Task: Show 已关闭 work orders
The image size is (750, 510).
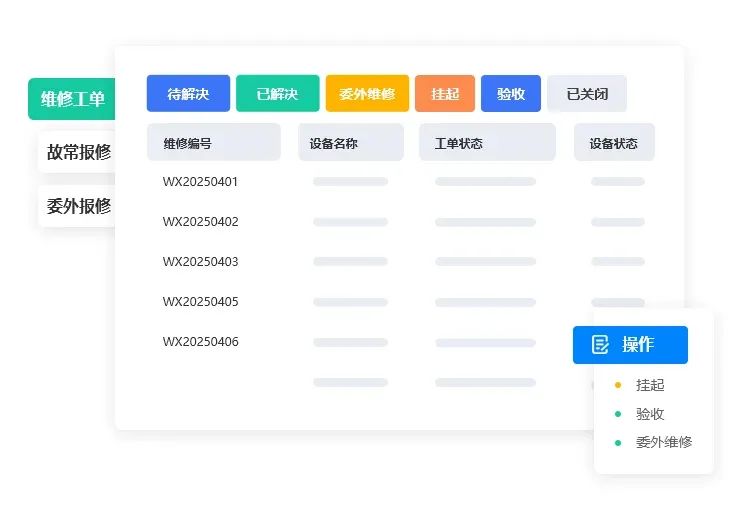Action: (x=587, y=94)
